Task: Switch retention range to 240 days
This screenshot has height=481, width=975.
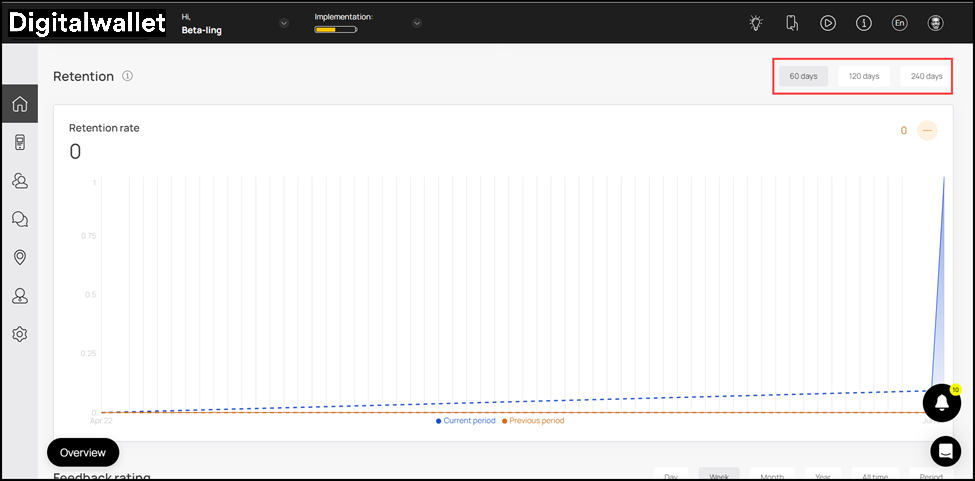Action: (926, 76)
